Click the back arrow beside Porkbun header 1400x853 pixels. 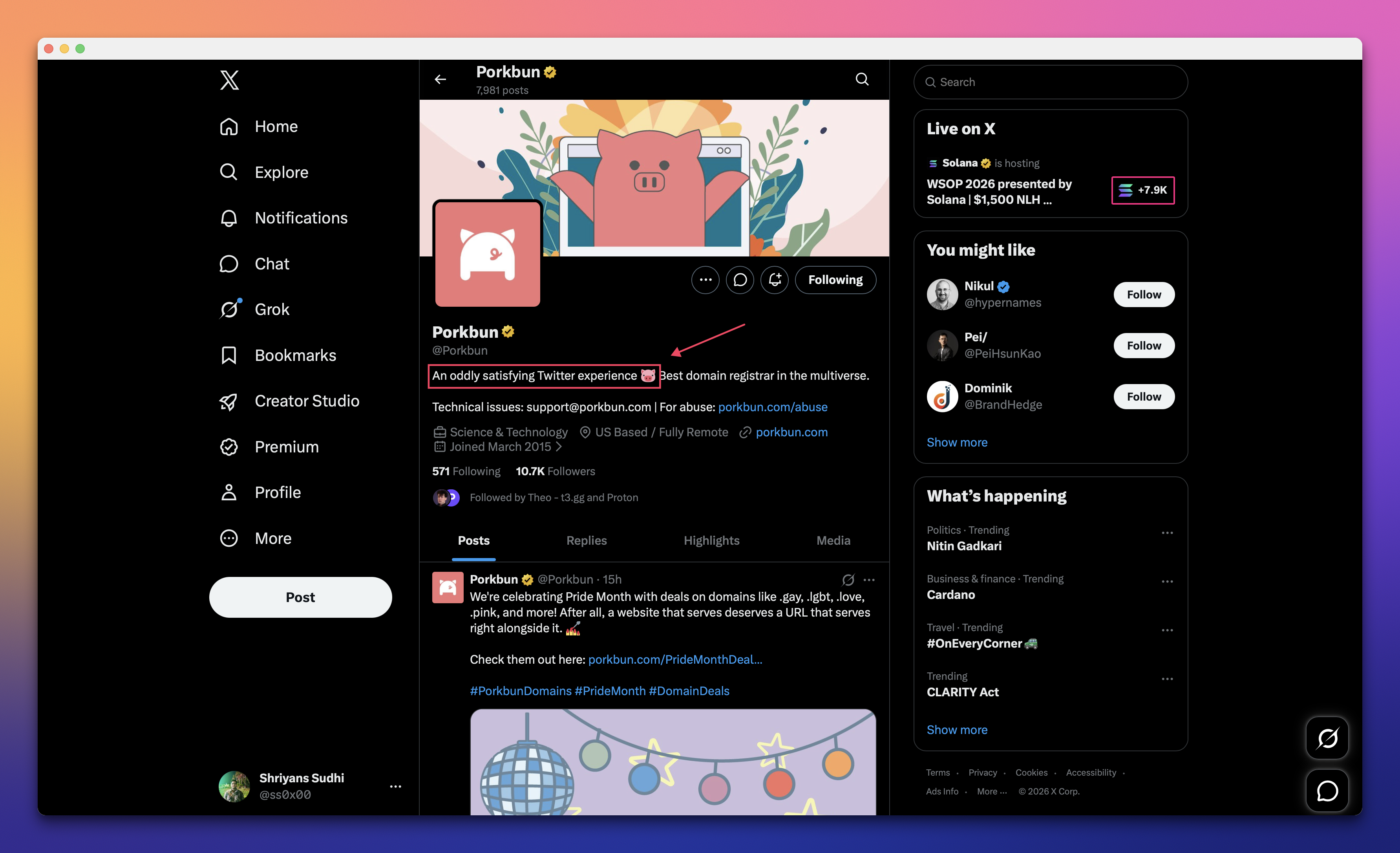click(x=440, y=80)
